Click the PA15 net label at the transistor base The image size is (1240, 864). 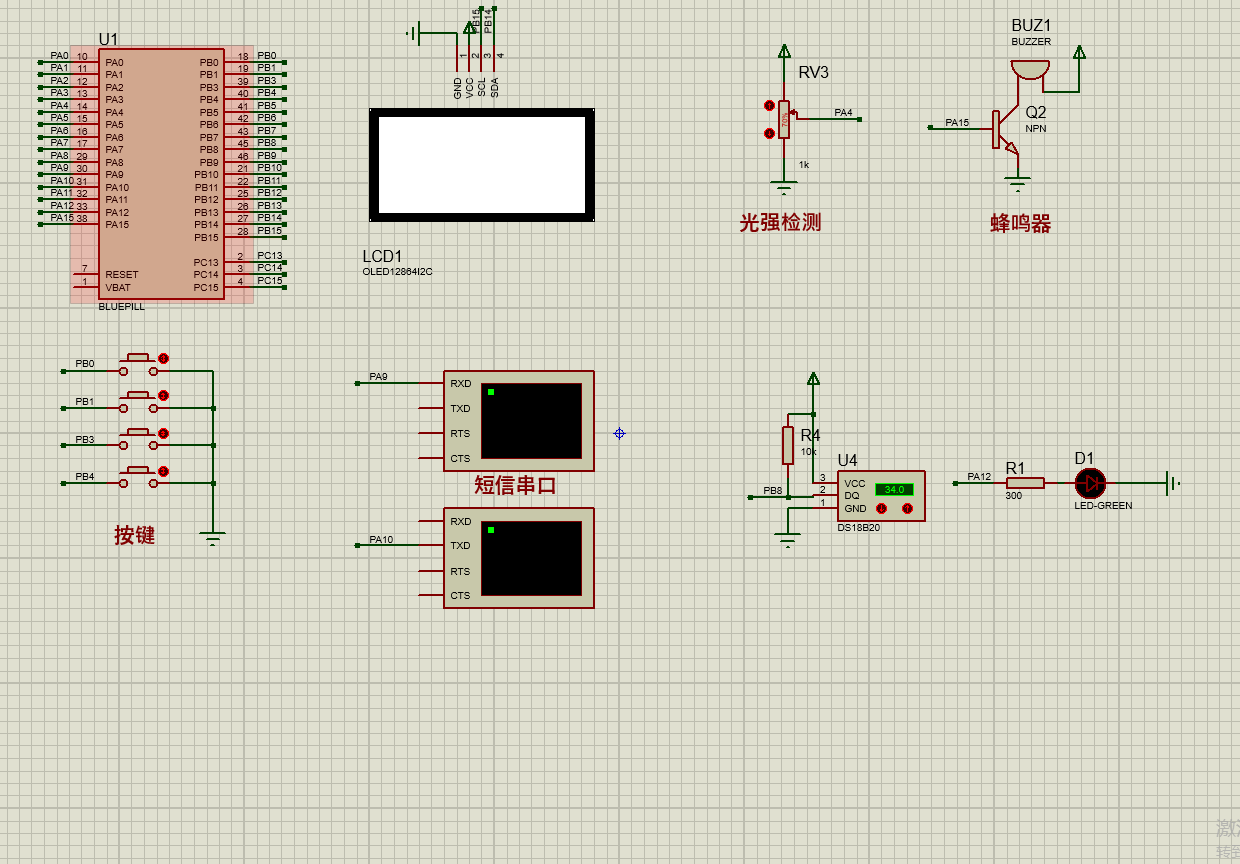[957, 123]
